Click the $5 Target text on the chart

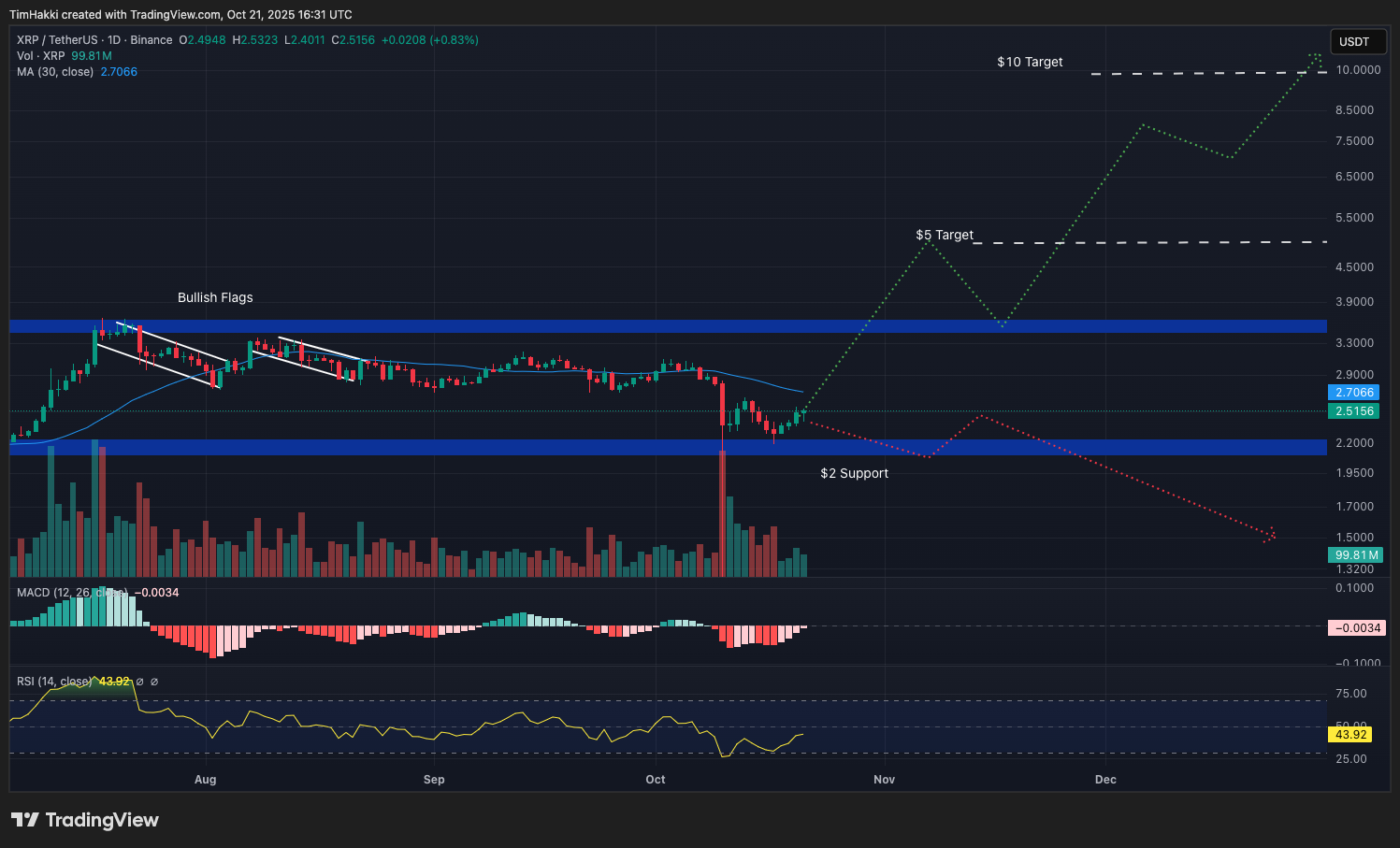click(944, 235)
